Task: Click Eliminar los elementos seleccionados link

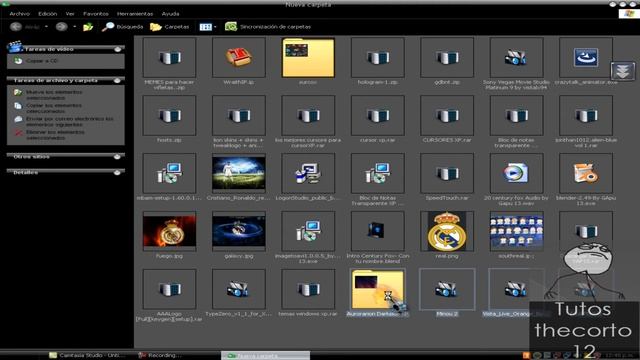Action: pyautogui.click(x=55, y=135)
